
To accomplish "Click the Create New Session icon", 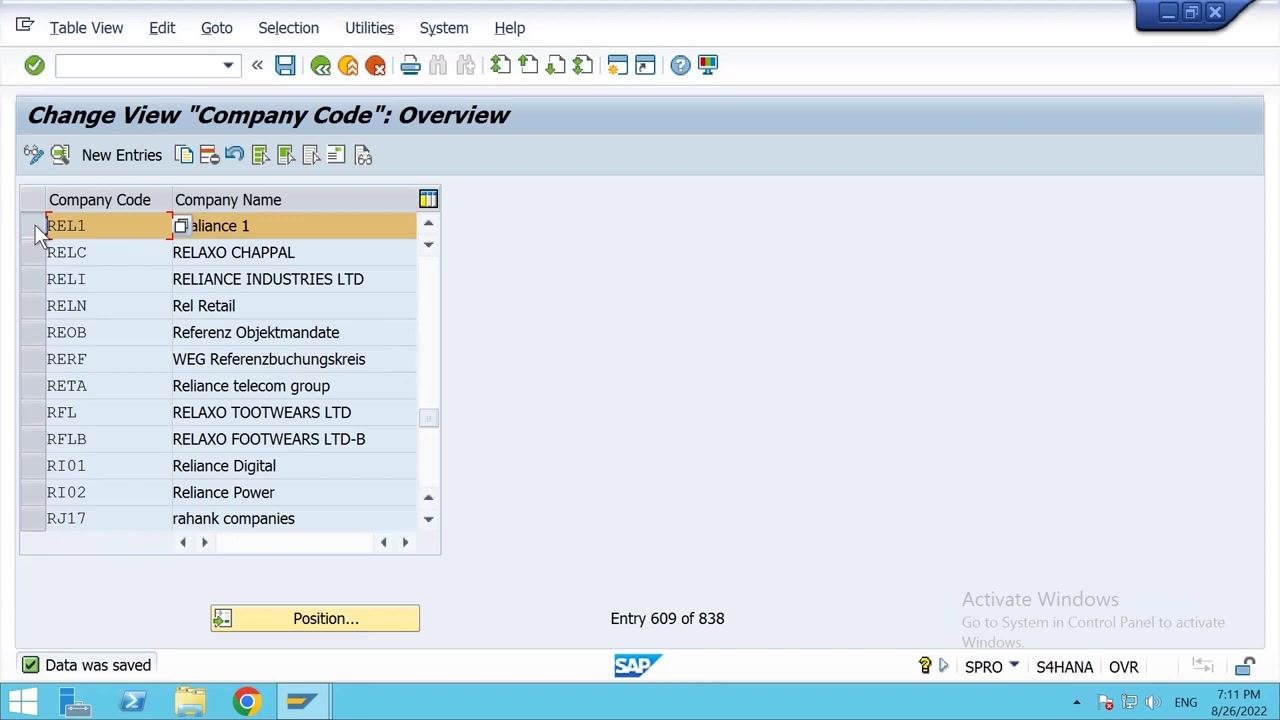I will [x=617, y=65].
